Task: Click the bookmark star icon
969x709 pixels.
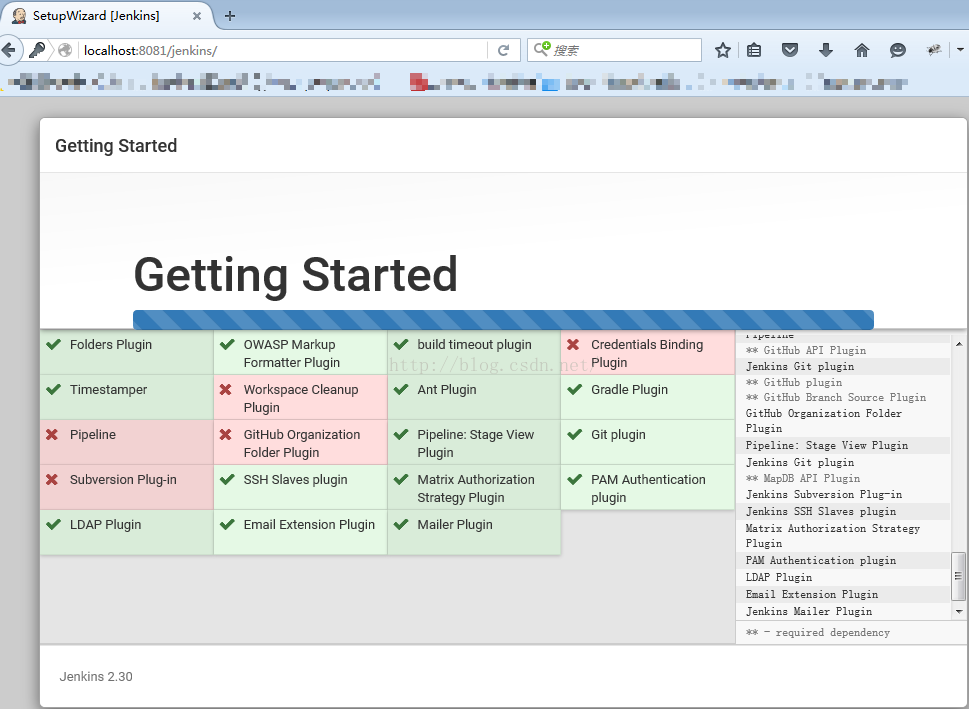Action: (x=722, y=51)
